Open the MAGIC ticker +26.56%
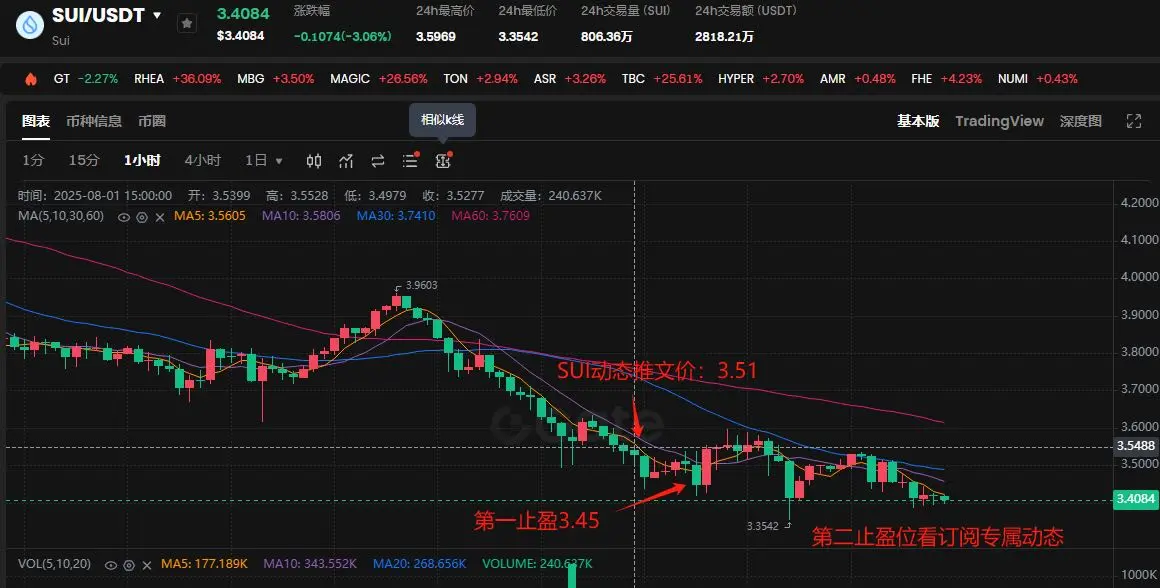The width and height of the screenshot is (1160, 588). 379,78
